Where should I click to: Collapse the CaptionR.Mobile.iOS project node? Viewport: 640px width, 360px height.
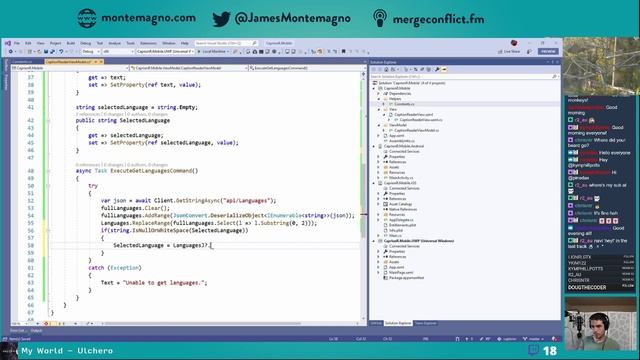click(x=374, y=183)
